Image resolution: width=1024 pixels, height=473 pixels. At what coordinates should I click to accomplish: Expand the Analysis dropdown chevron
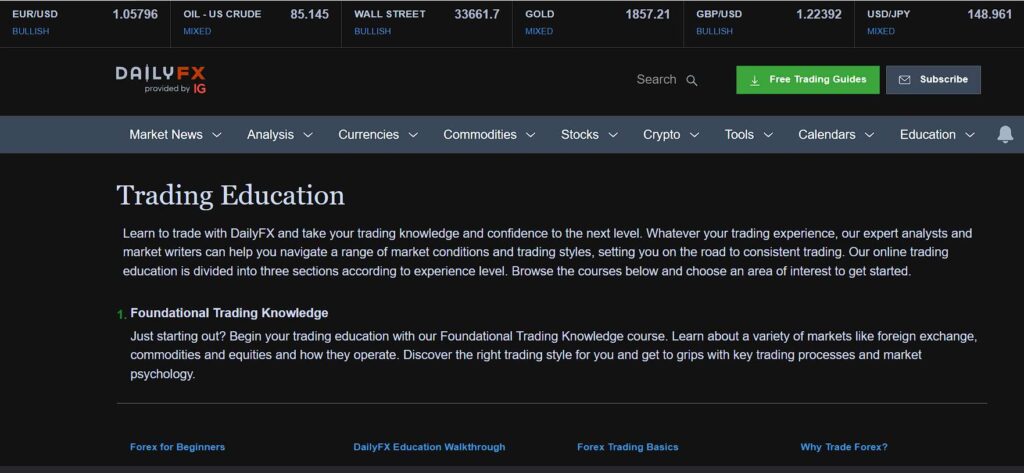[308, 135]
